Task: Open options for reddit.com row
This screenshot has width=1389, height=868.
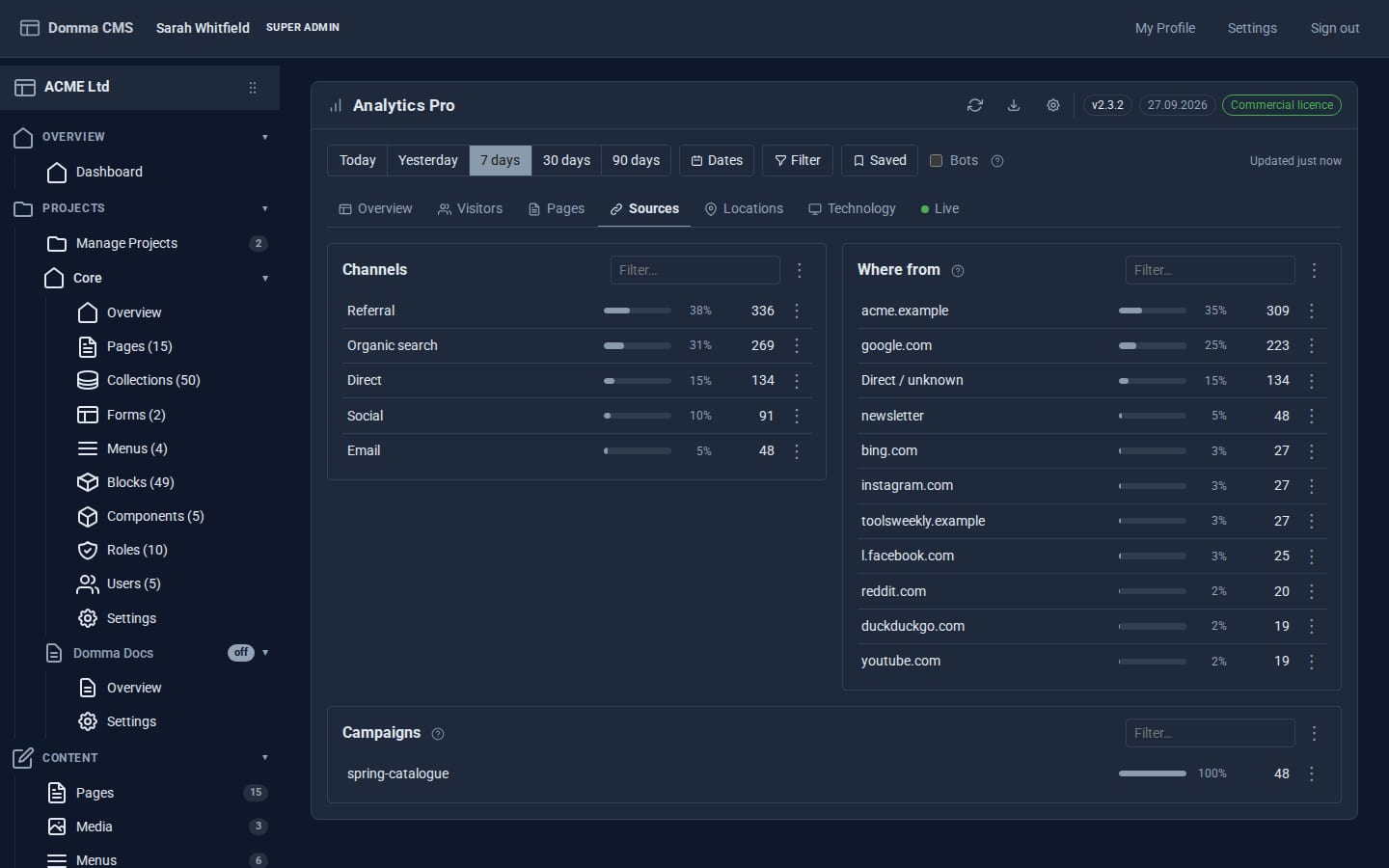Action: click(1312, 591)
